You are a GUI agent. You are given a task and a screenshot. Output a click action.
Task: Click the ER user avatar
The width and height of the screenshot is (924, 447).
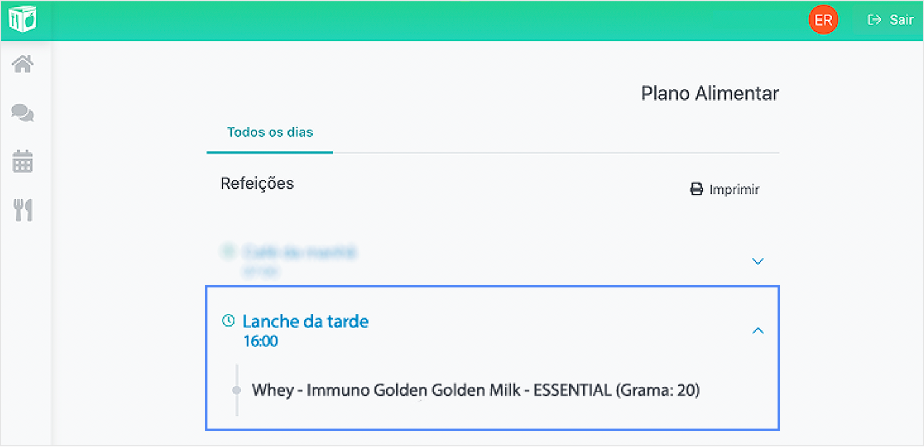pos(823,20)
